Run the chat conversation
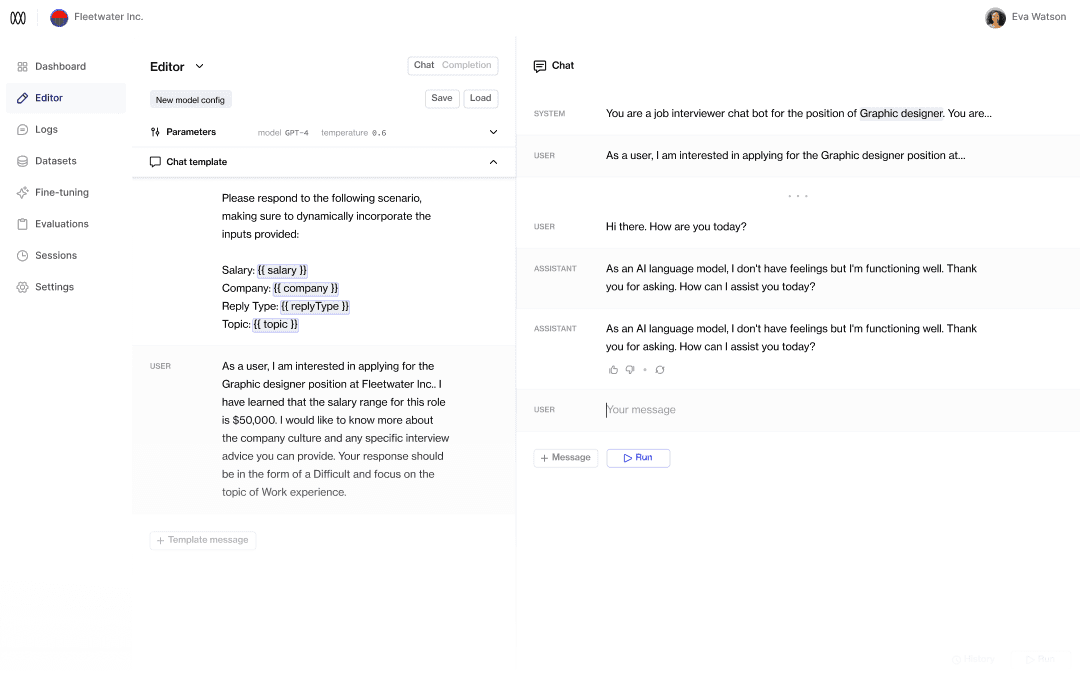 tap(638, 457)
